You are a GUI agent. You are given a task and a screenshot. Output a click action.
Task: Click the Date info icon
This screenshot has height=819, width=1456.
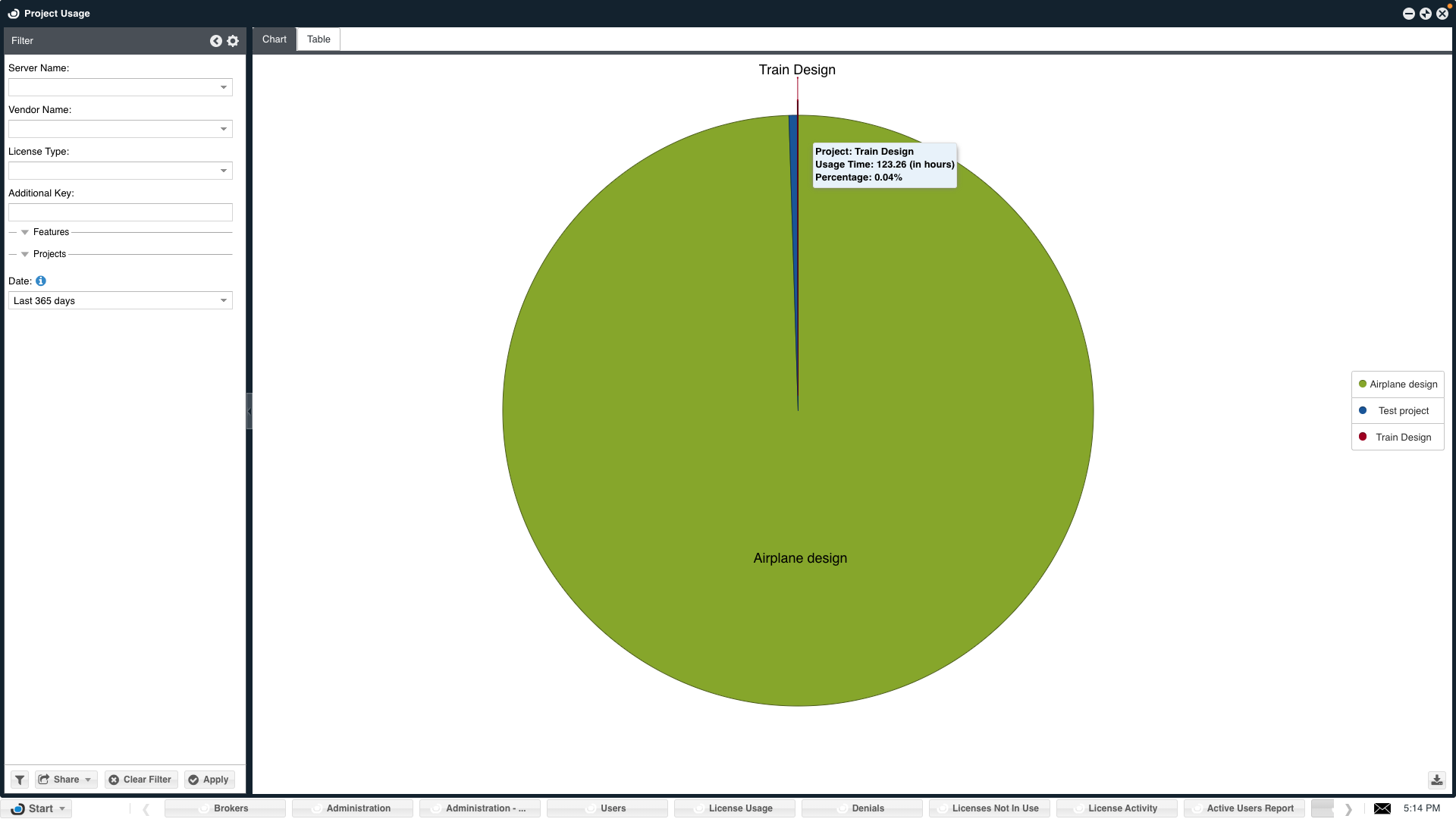(41, 281)
